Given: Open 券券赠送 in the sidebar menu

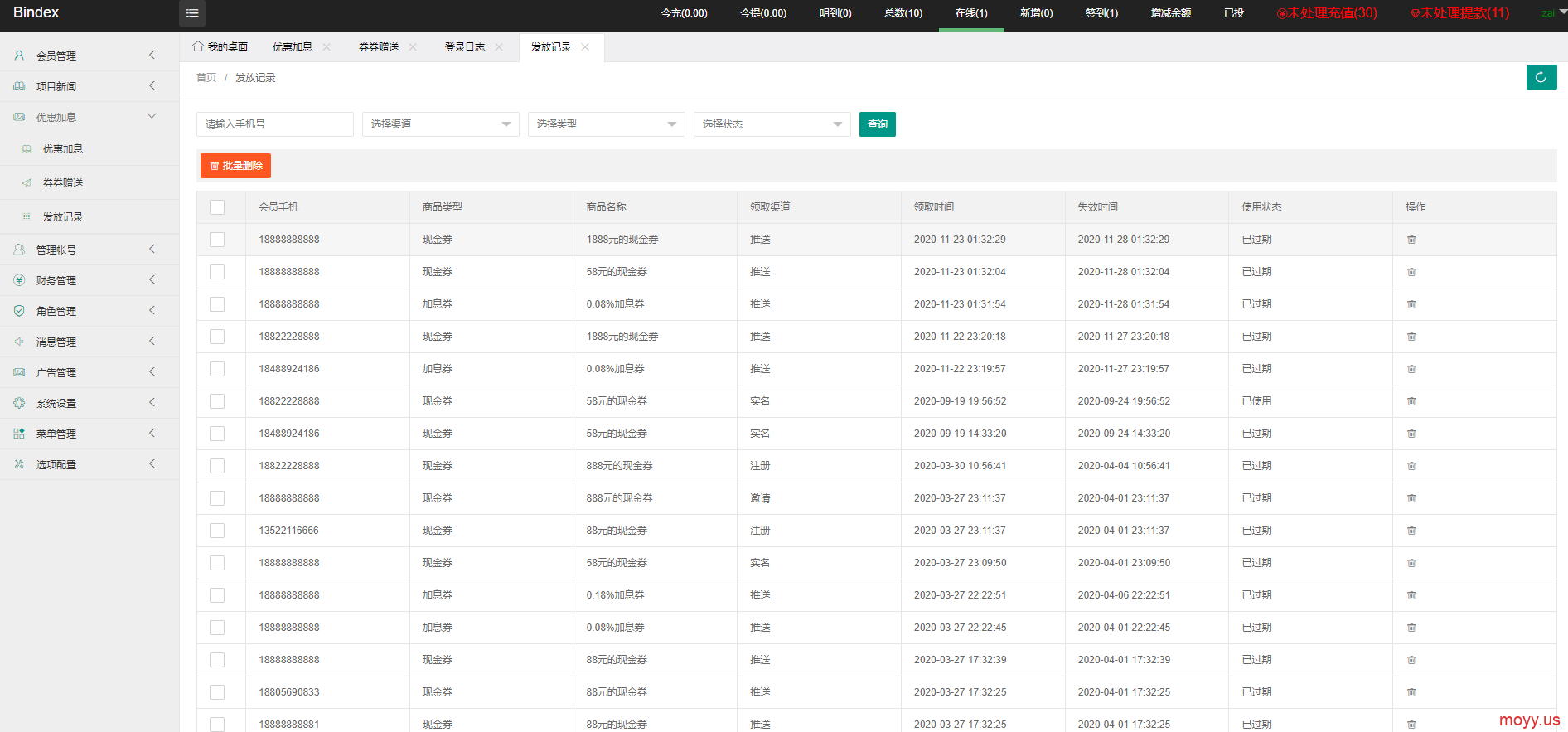Looking at the screenshot, I should click(63, 183).
